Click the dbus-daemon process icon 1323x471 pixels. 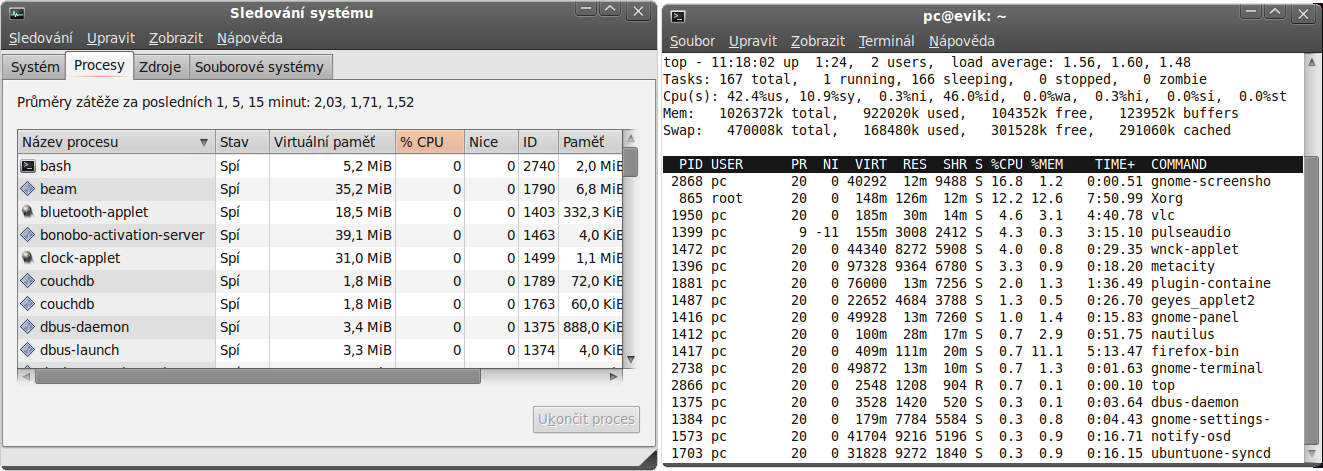(28, 327)
